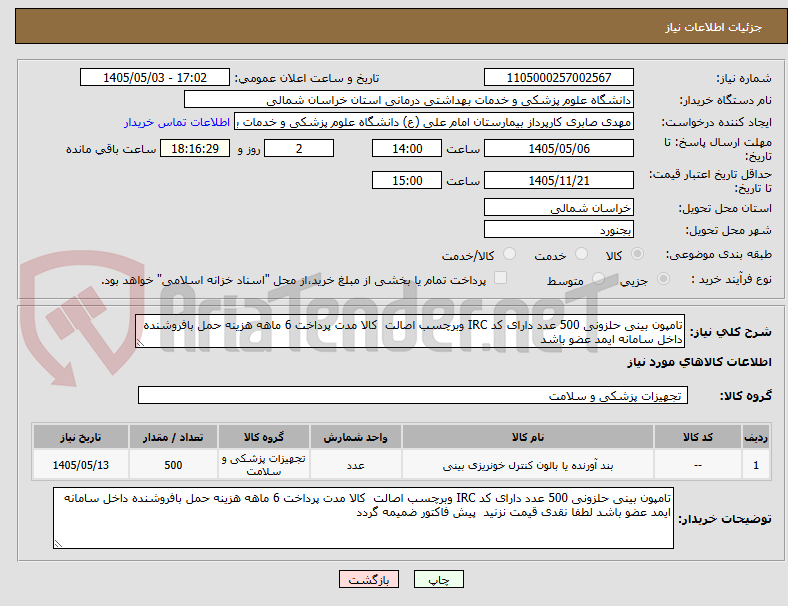Click the row number cell 1

coord(755,465)
